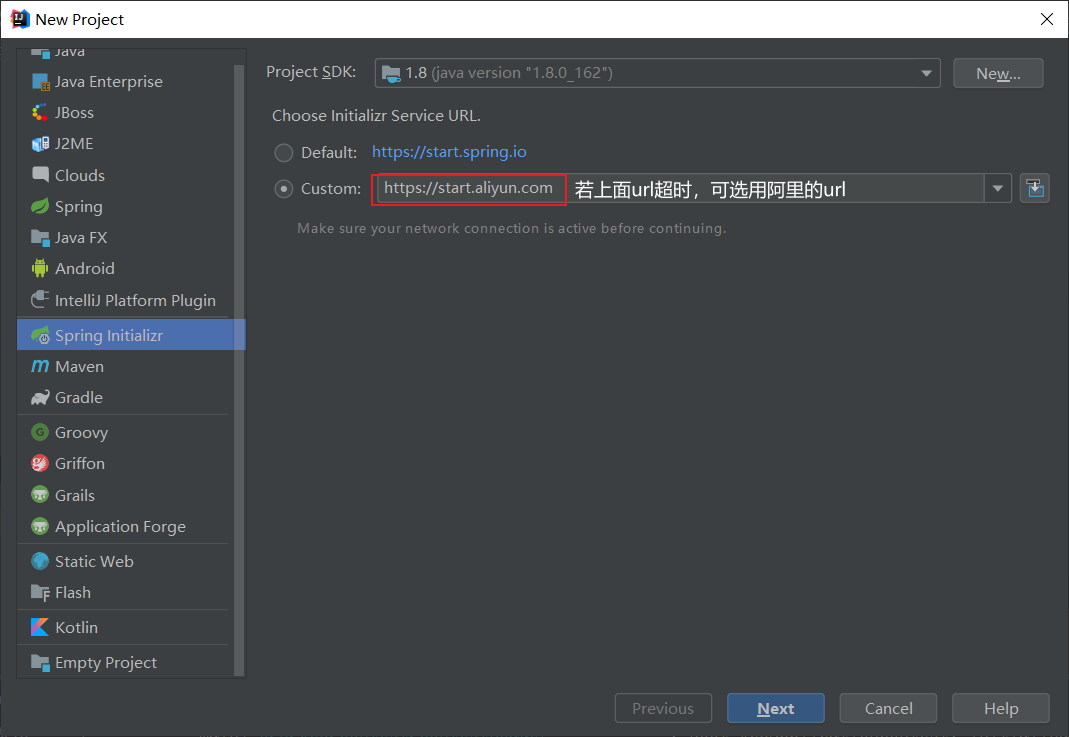Viewport: 1069px width, 737px height.
Task: Close the New Project dialog
Action: point(1047,19)
